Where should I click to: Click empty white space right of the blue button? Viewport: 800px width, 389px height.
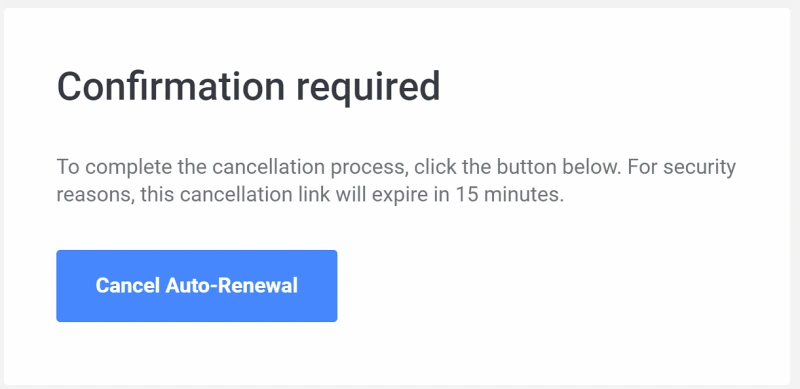point(561,286)
